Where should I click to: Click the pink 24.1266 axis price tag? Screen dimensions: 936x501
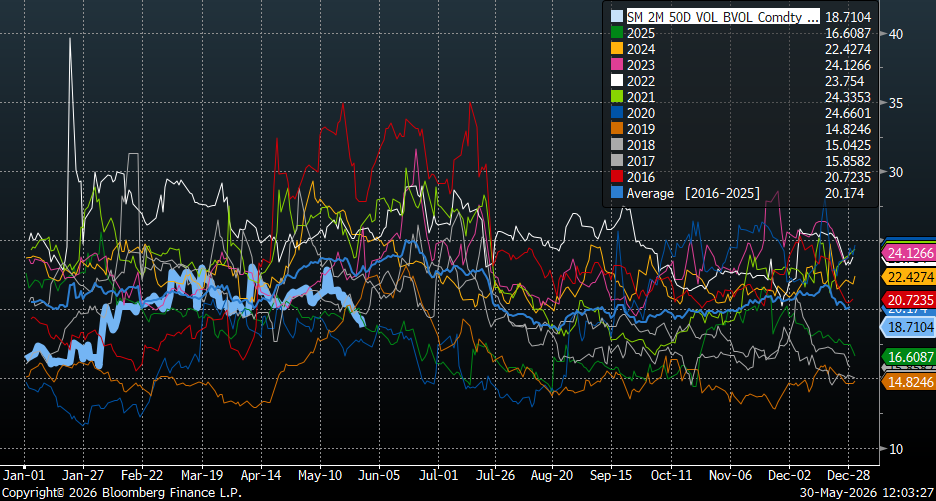(x=908, y=254)
